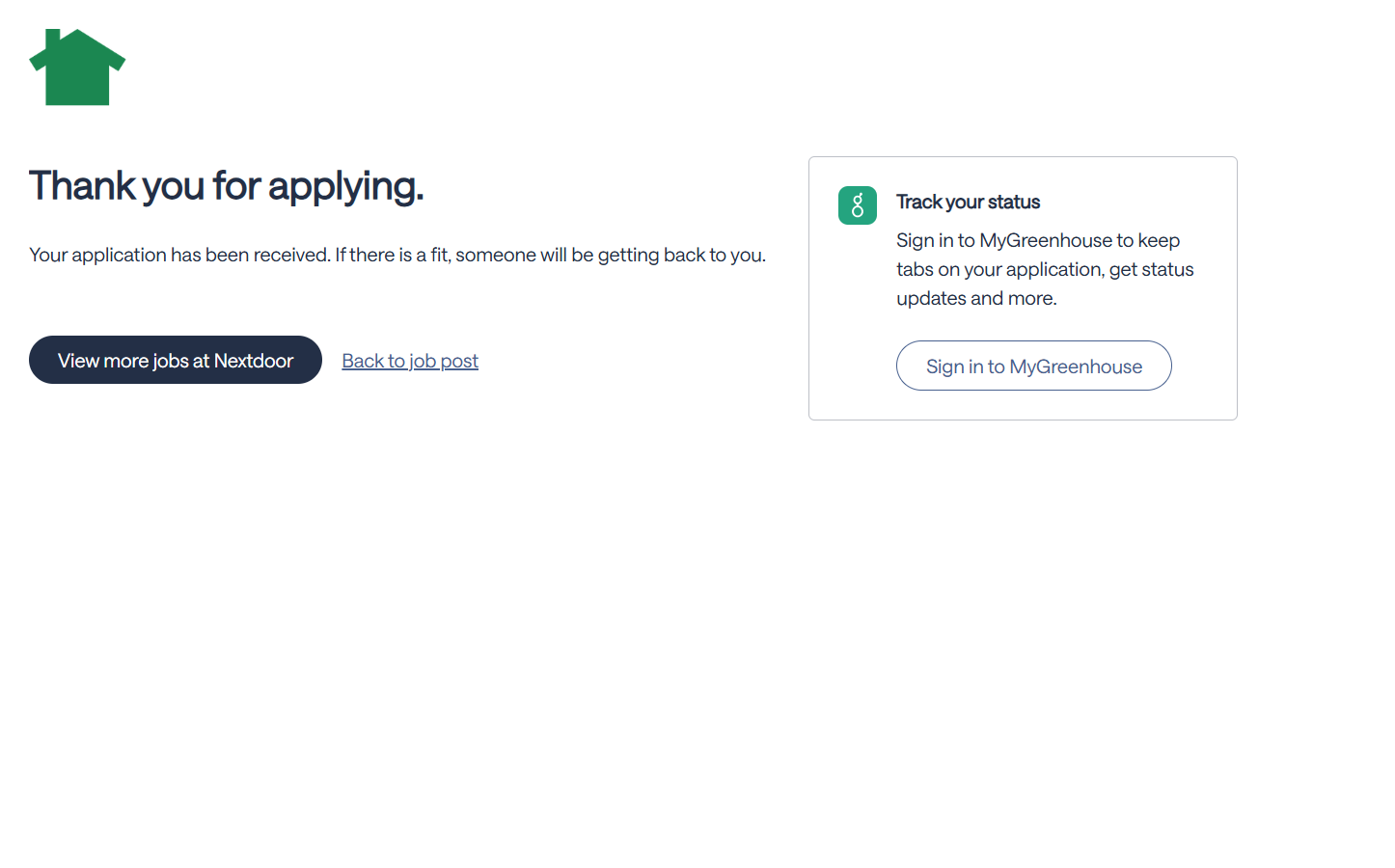Click the "Track your status" title
The height and width of the screenshot is (868, 1395).
tap(968, 202)
